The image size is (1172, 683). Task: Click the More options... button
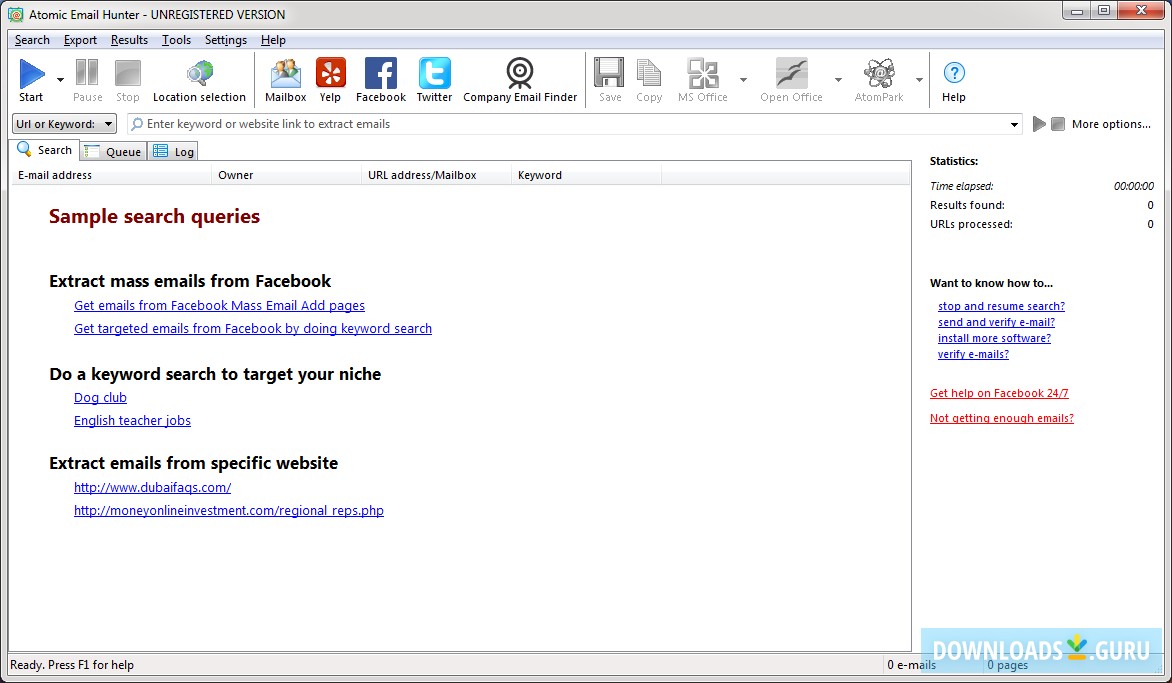click(1111, 124)
